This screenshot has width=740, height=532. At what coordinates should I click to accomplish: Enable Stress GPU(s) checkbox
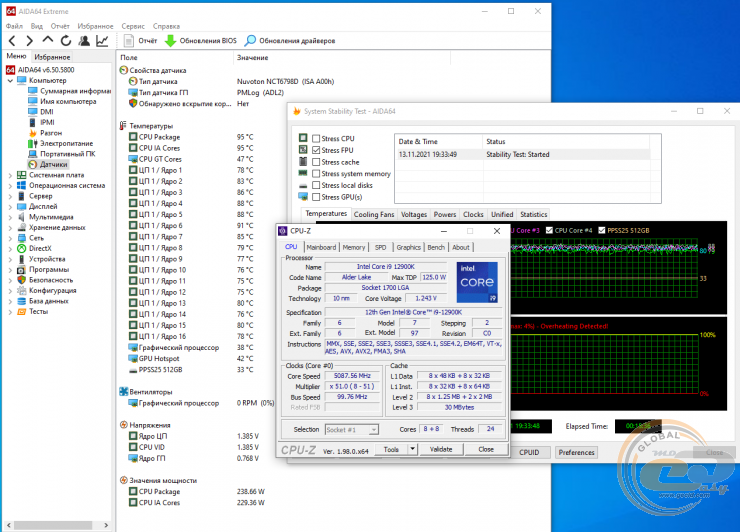[x=316, y=197]
